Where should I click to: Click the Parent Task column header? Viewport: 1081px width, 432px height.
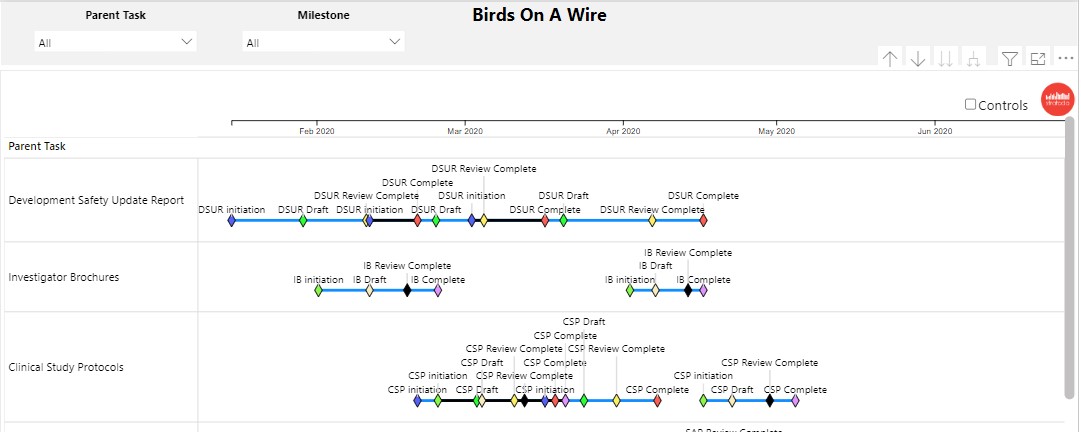point(37,146)
